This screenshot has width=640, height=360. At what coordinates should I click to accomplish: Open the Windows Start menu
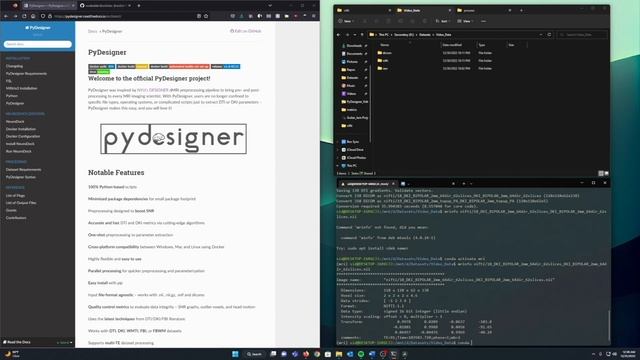[x=235, y=354]
